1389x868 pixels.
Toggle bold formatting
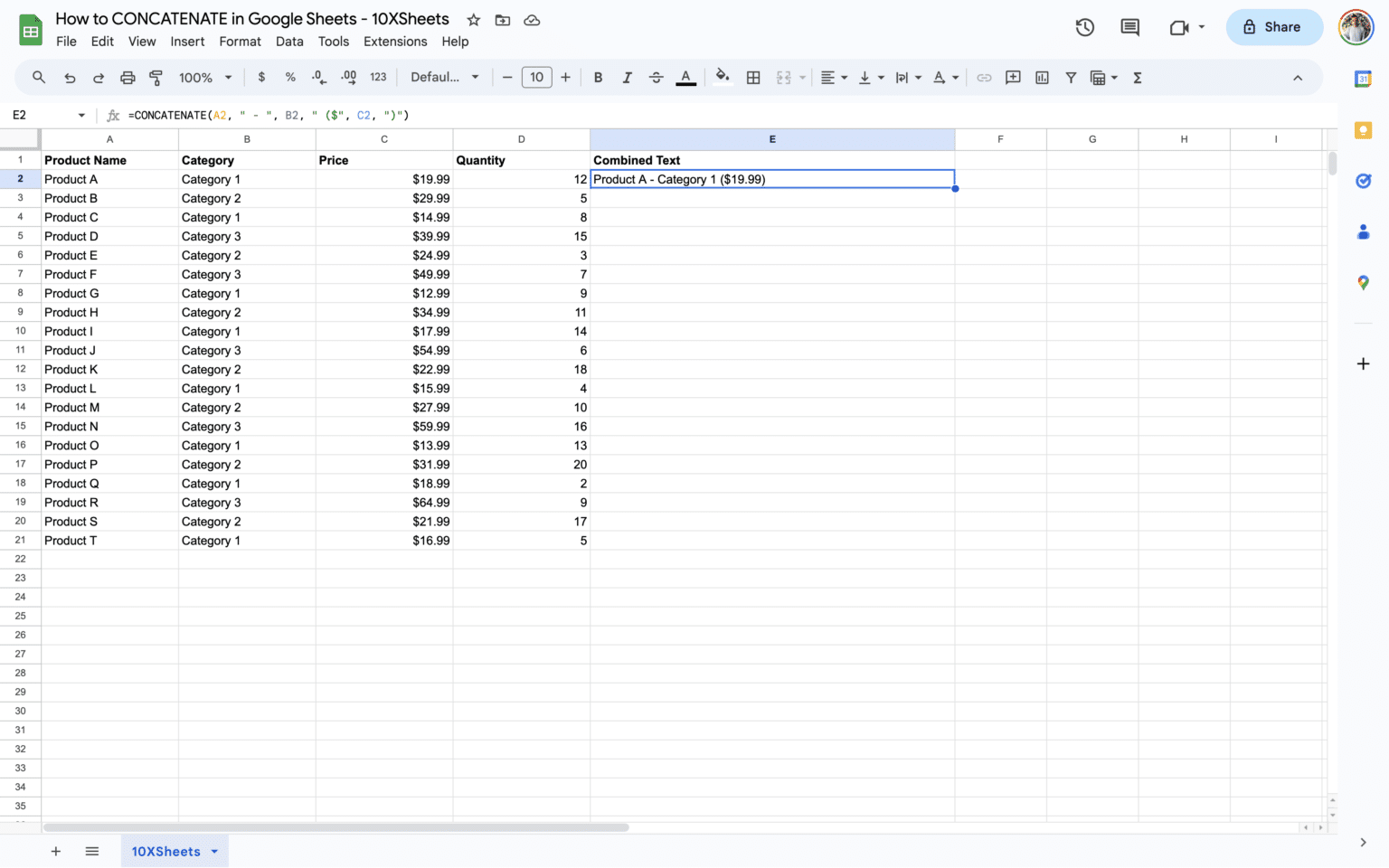[x=598, y=77]
